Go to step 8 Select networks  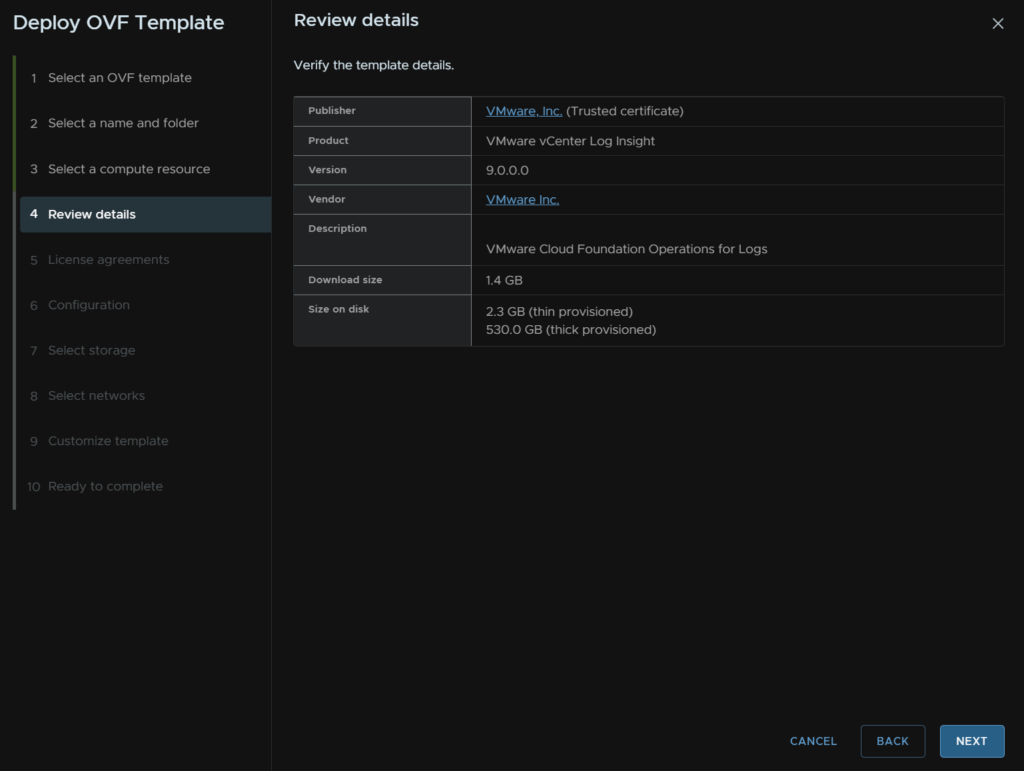(96, 396)
